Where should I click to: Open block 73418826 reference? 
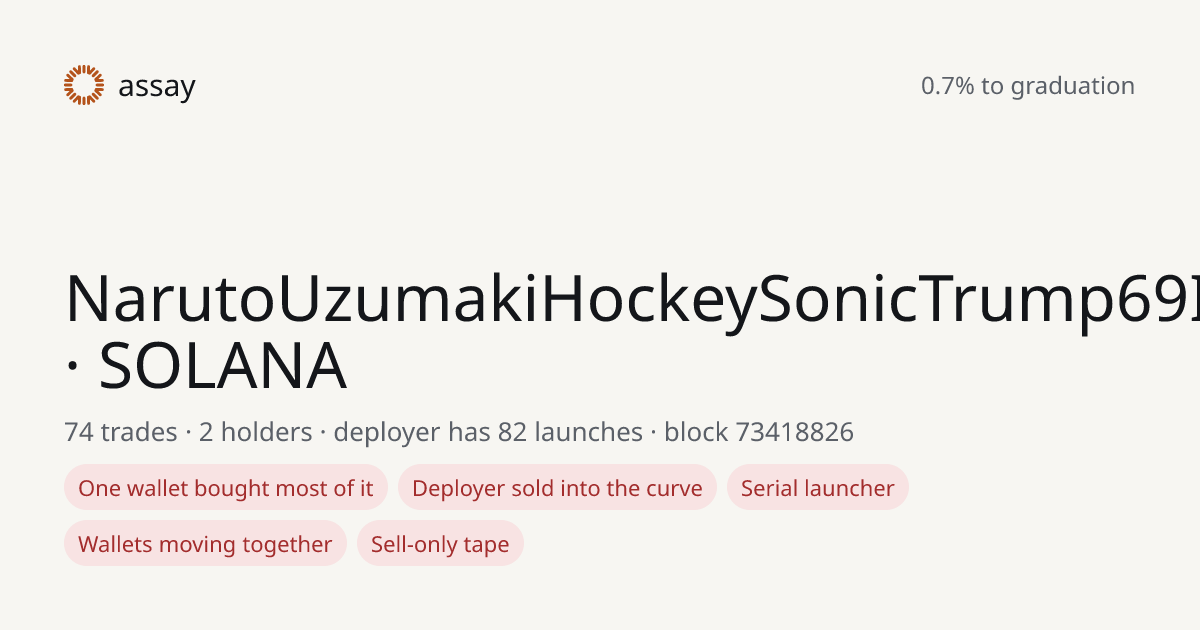(x=759, y=432)
